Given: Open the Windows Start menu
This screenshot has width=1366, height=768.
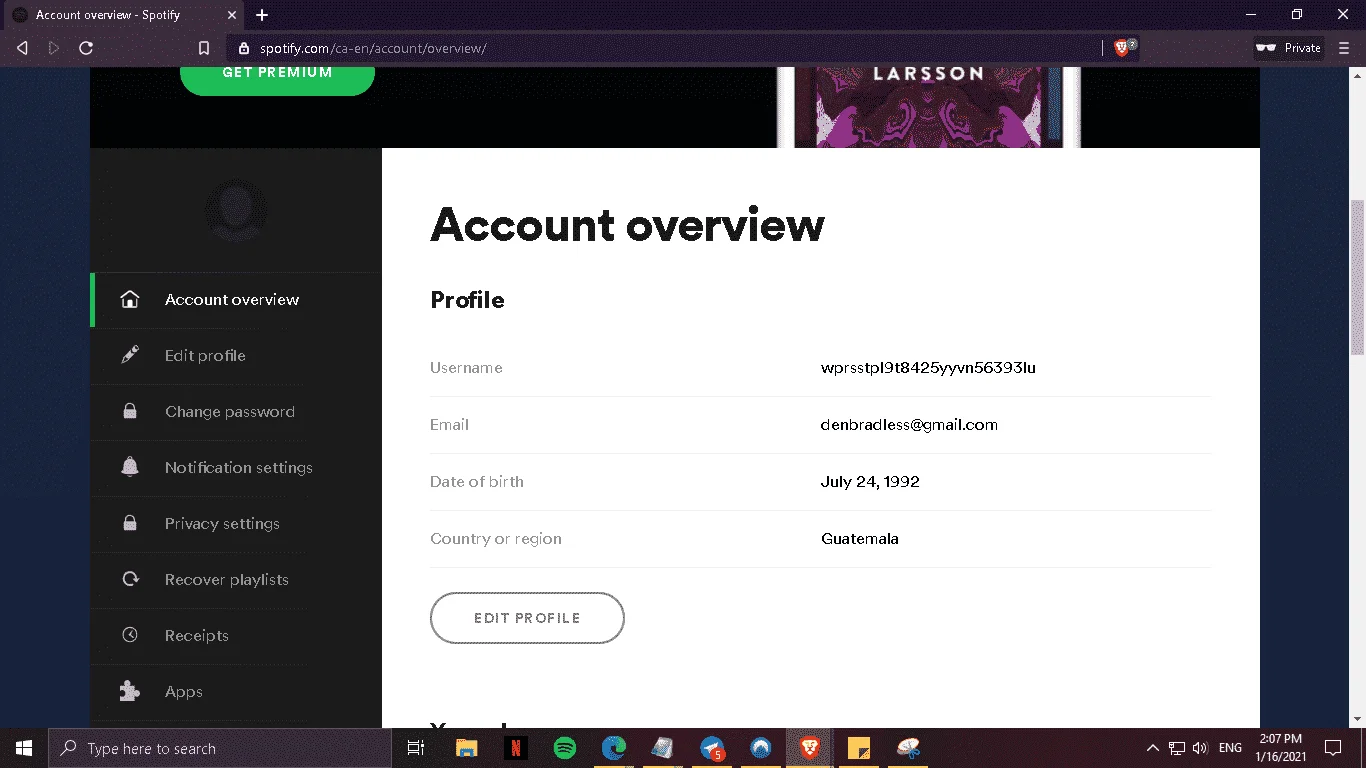Looking at the screenshot, I should pyautogui.click(x=24, y=748).
